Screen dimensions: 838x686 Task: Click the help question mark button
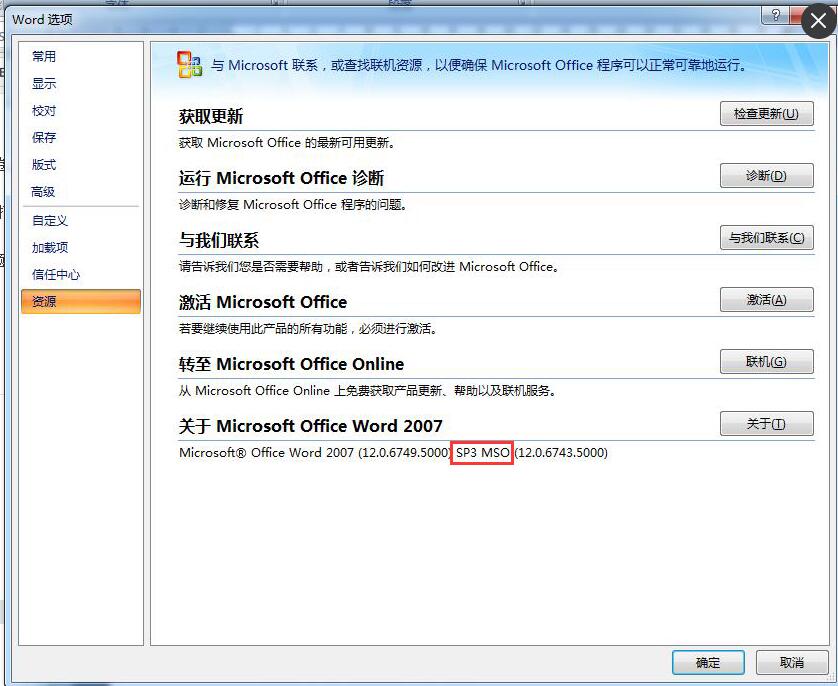pyautogui.click(x=775, y=15)
